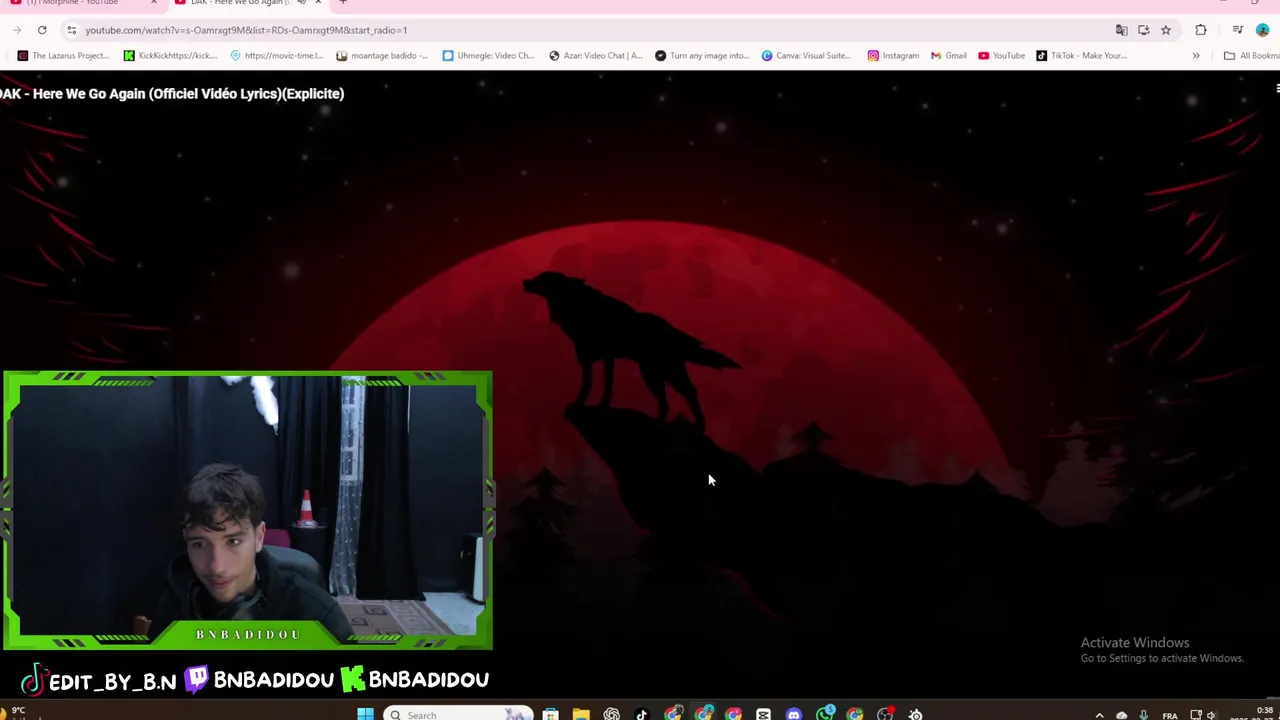Open the All Bookmarks folder

point(1252,55)
